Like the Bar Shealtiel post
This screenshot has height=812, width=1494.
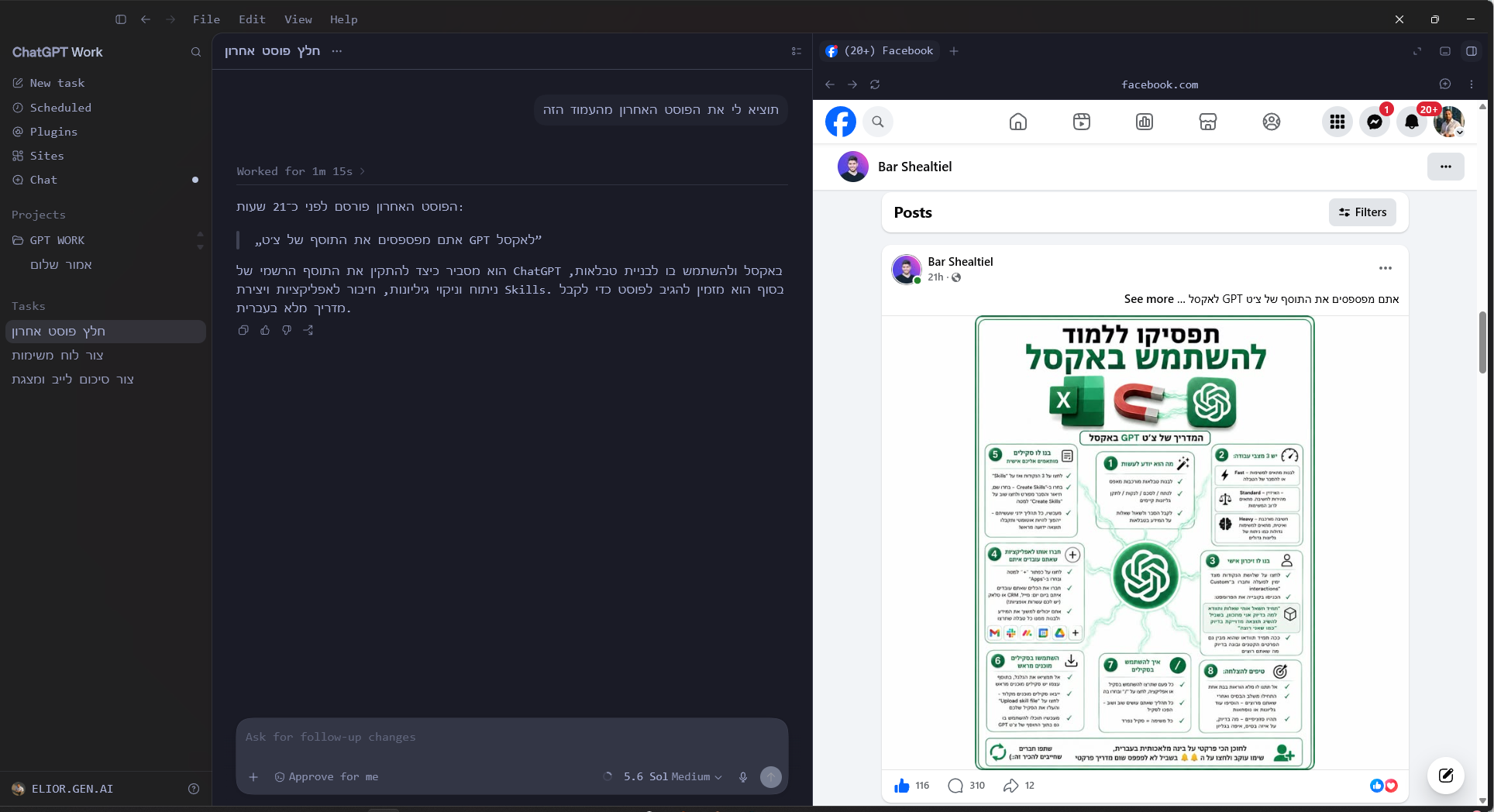click(x=902, y=786)
